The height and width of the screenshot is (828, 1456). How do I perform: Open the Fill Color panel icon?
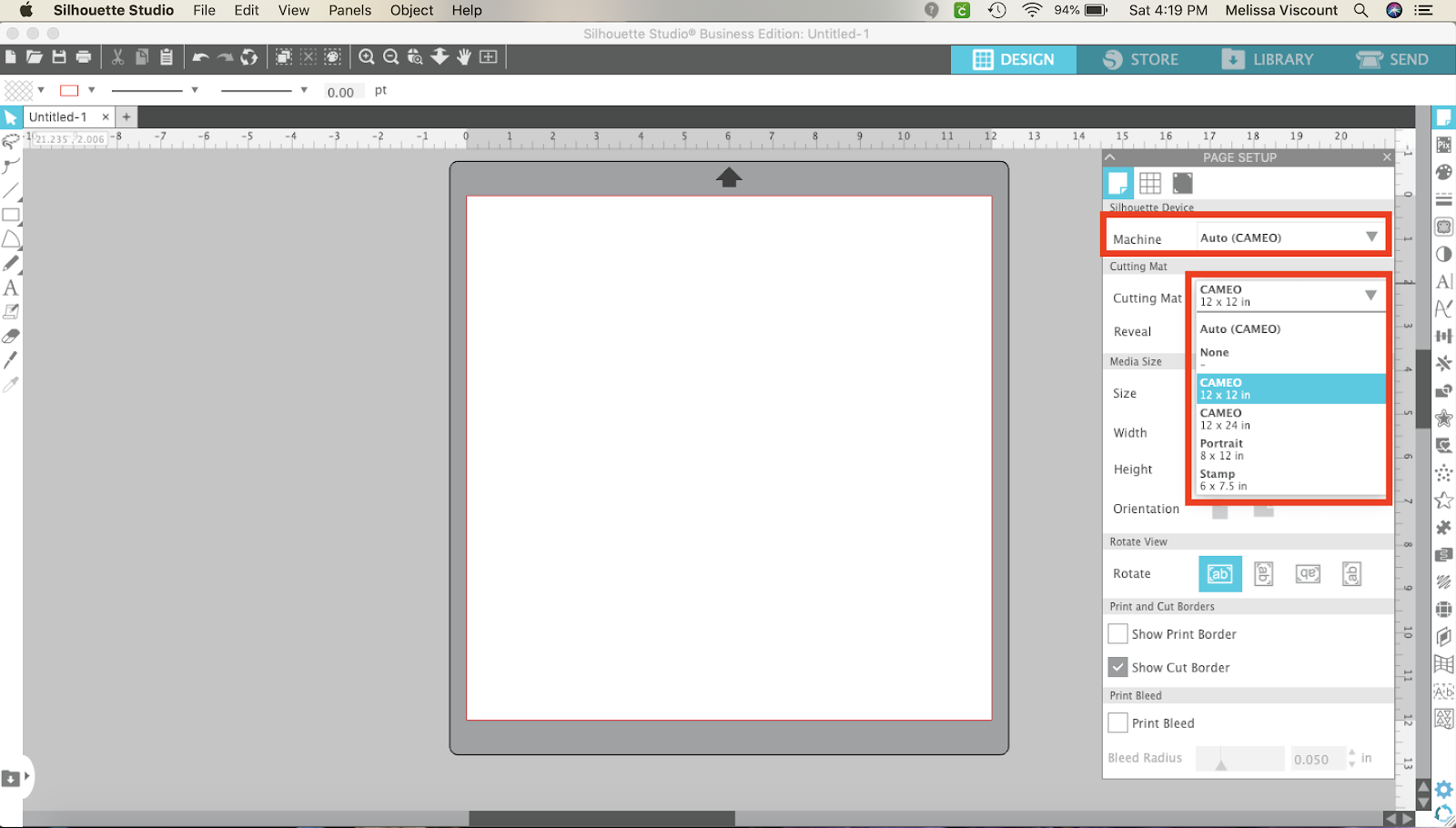(x=1443, y=171)
